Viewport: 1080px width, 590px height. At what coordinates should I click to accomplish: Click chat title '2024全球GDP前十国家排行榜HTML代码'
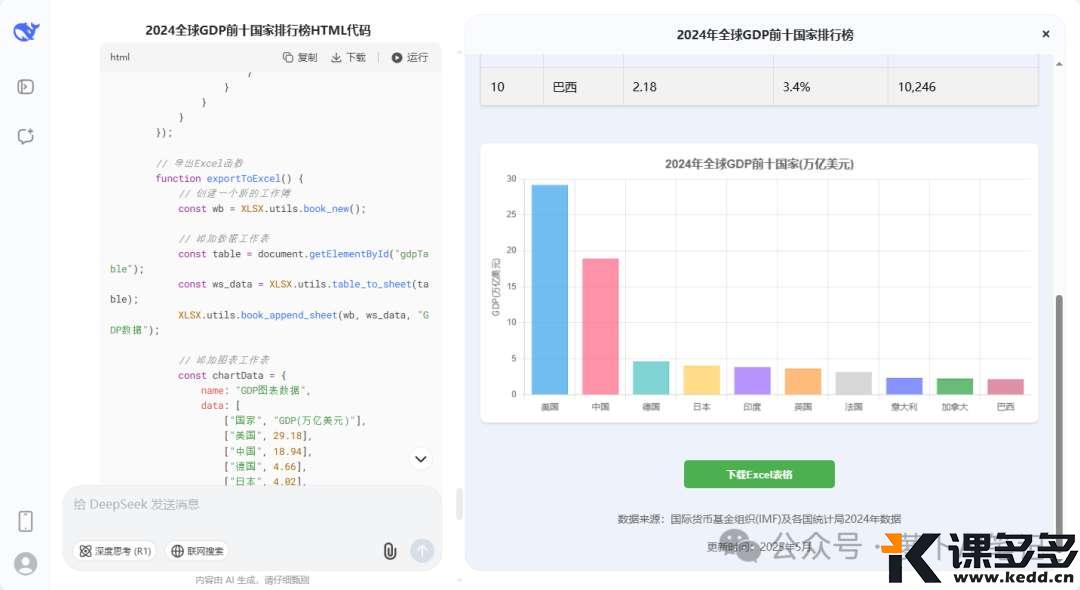pos(258,30)
